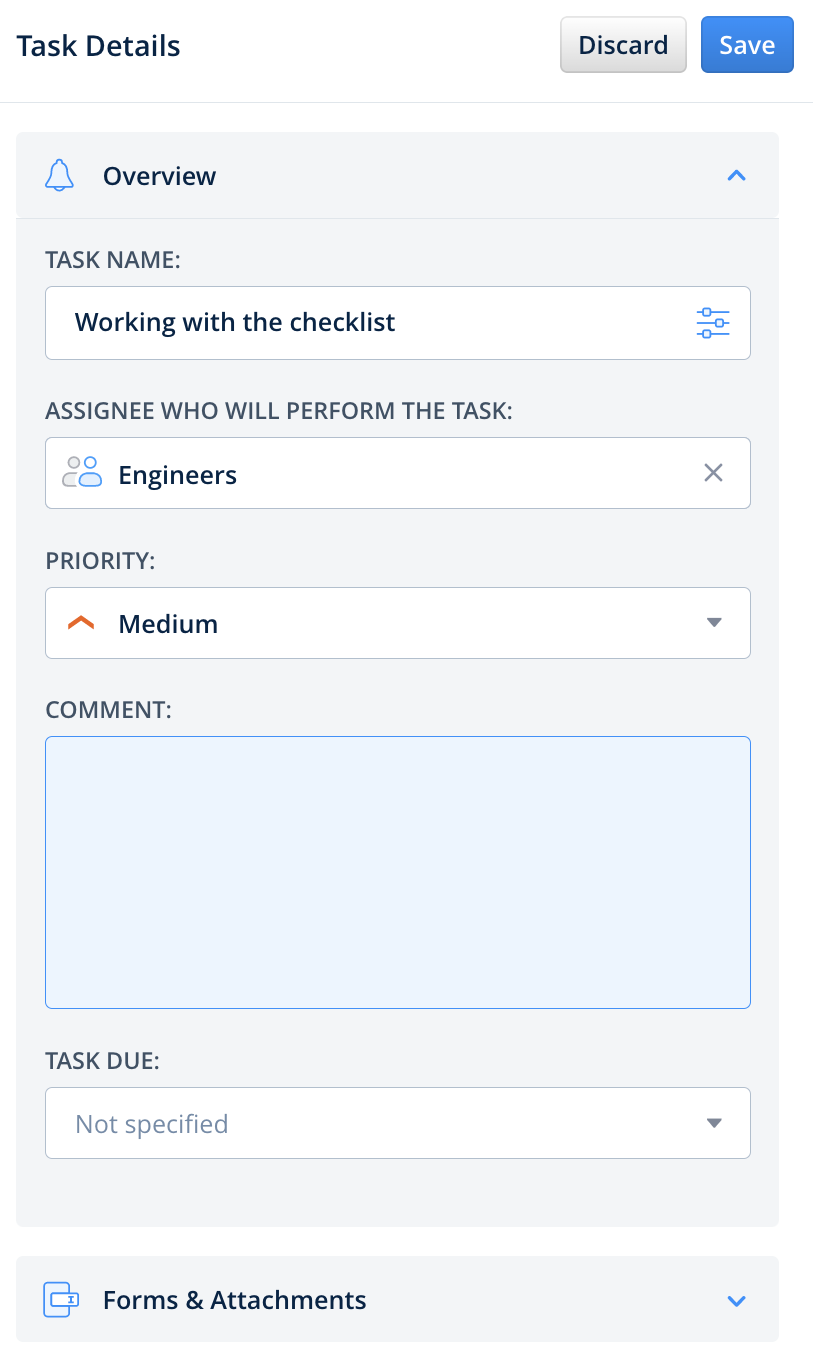
Task: Click inside the Comment text area
Action: tap(398, 872)
